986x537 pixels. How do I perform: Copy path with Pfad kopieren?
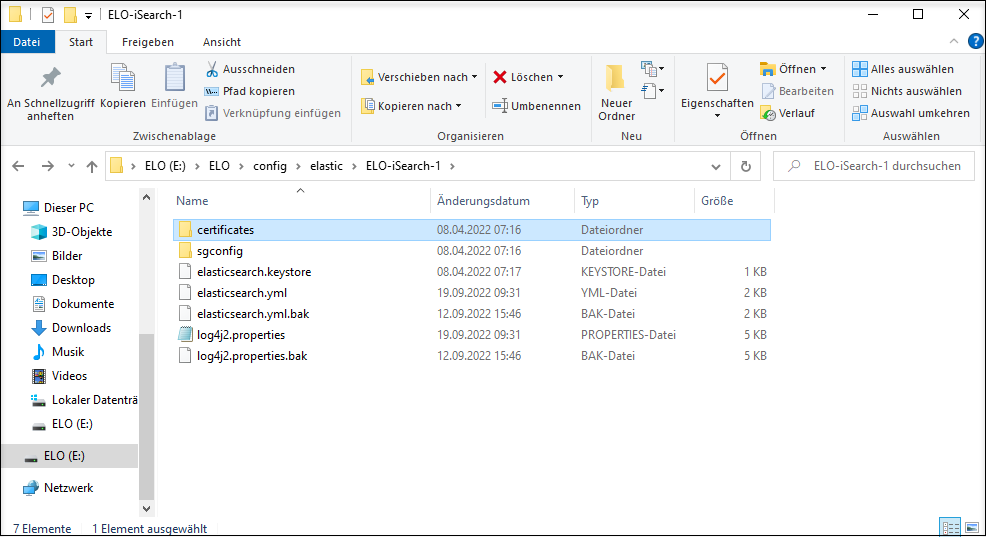click(x=250, y=91)
